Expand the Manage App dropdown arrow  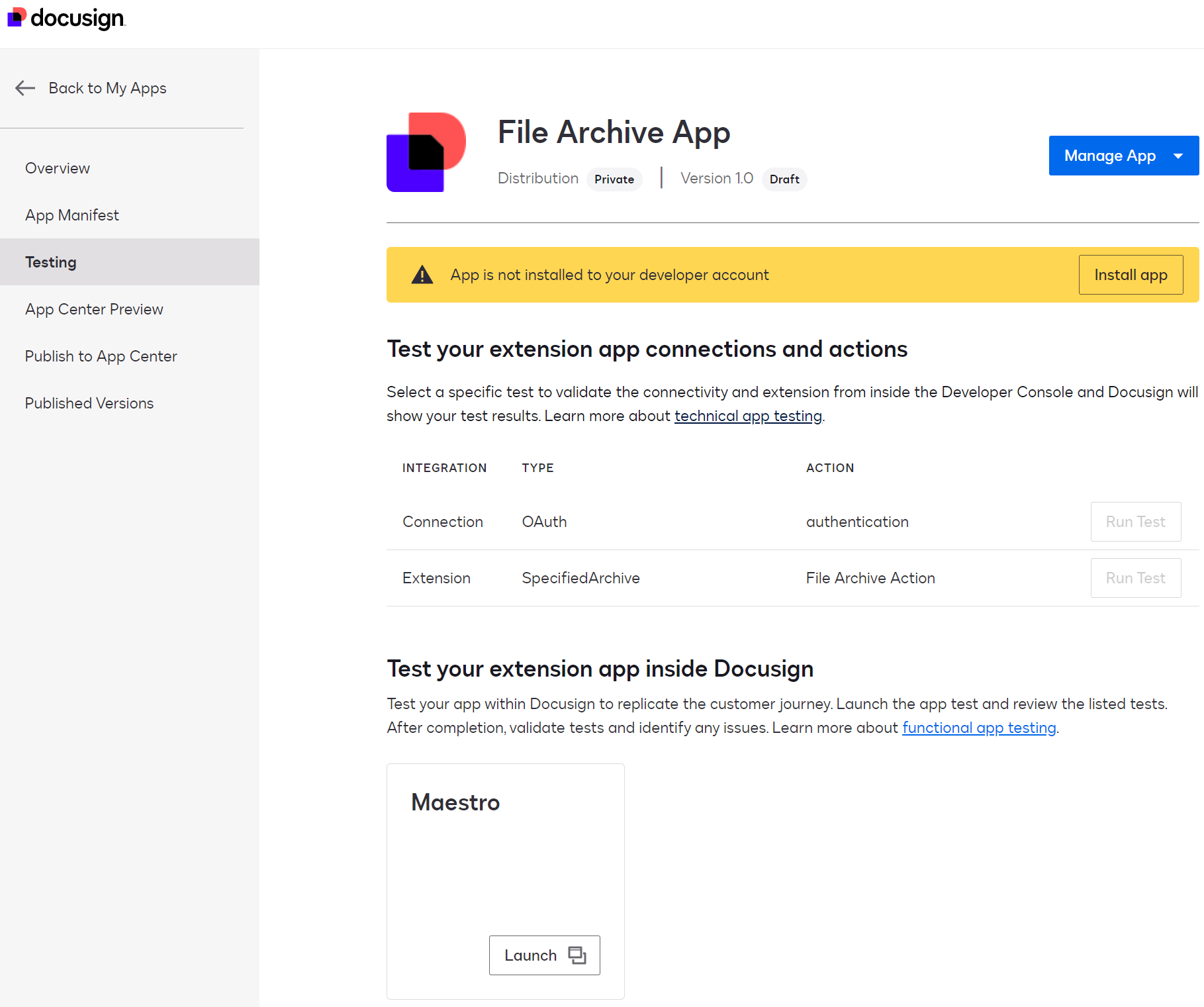(x=1178, y=156)
